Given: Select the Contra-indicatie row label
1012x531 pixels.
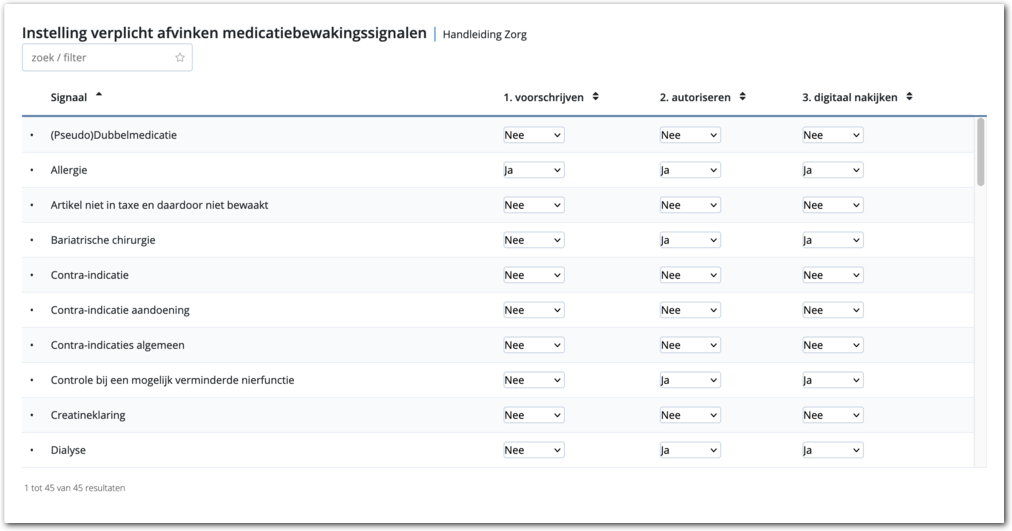Looking at the screenshot, I should pos(89,275).
